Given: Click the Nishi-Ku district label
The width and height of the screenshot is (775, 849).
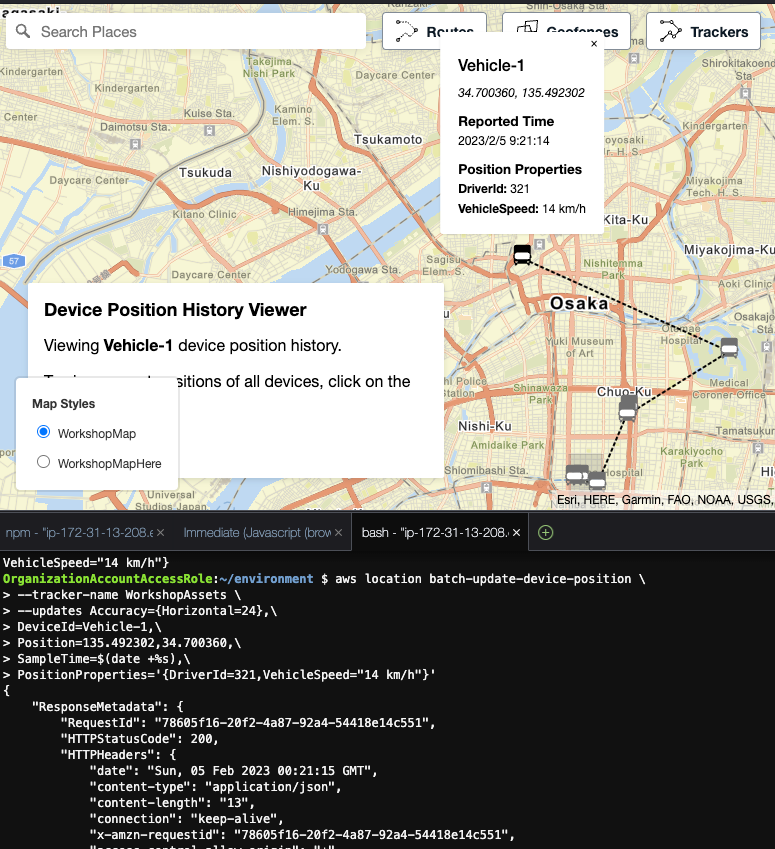Looking at the screenshot, I should 485,426.
